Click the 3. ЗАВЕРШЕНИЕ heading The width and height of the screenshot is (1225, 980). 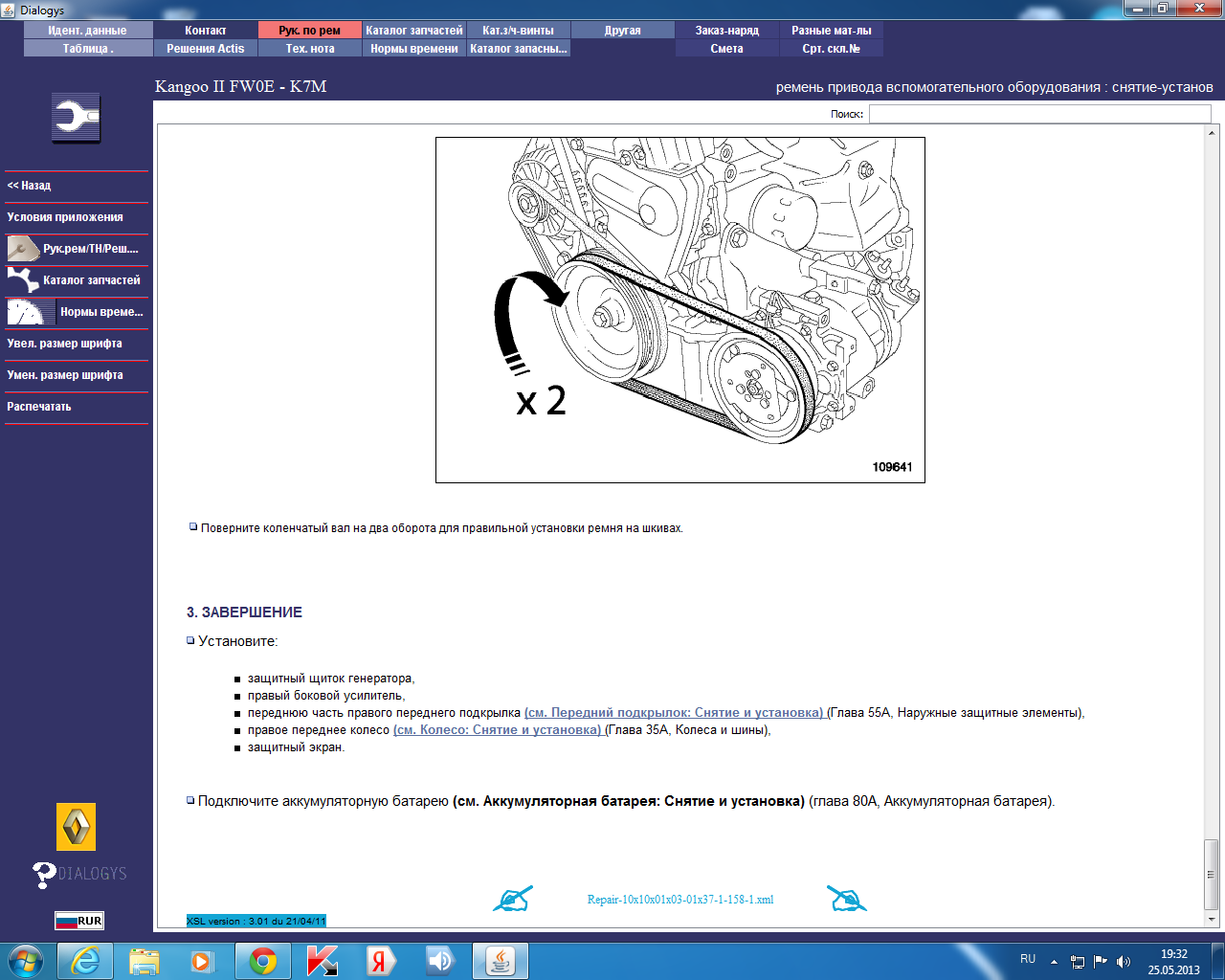click(x=244, y=612)
